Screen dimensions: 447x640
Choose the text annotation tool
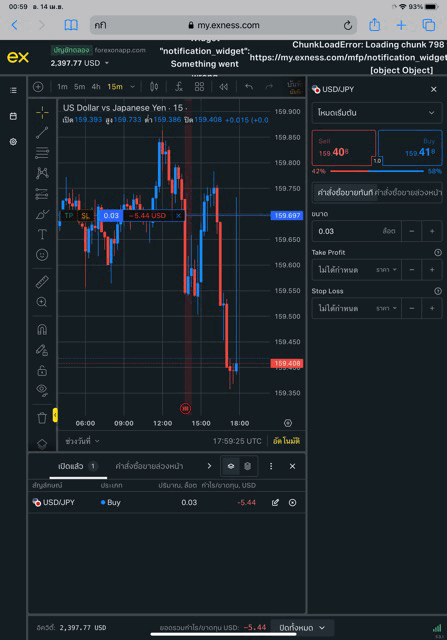click(42, 234)
